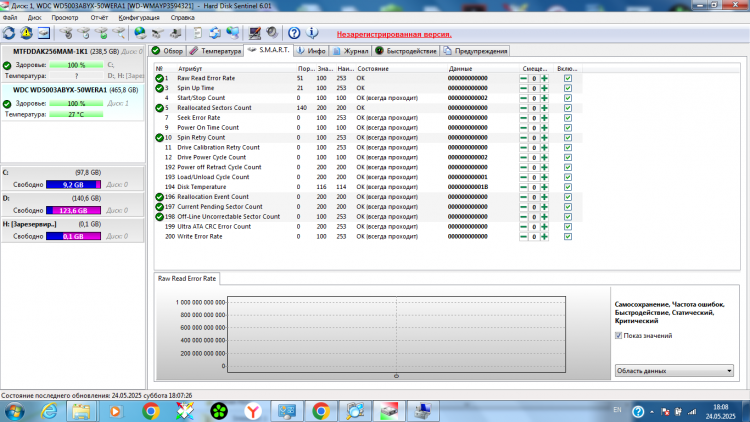This screenshot has width=750, height=422.
Task: Switch to the Предупреждения tab
Action: [475, 51]
